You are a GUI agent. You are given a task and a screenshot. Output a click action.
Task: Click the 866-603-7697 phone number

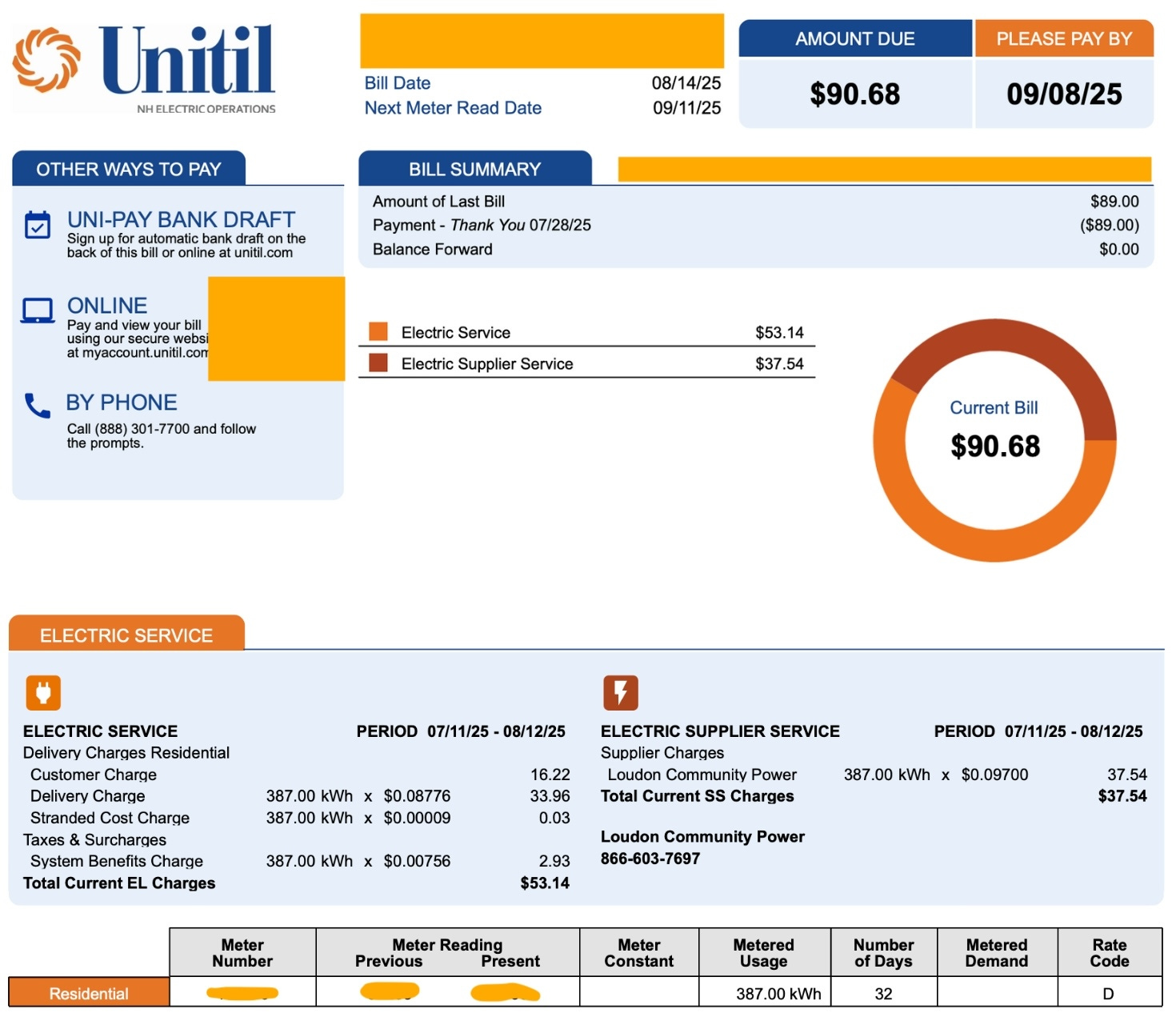pos(650,859)
